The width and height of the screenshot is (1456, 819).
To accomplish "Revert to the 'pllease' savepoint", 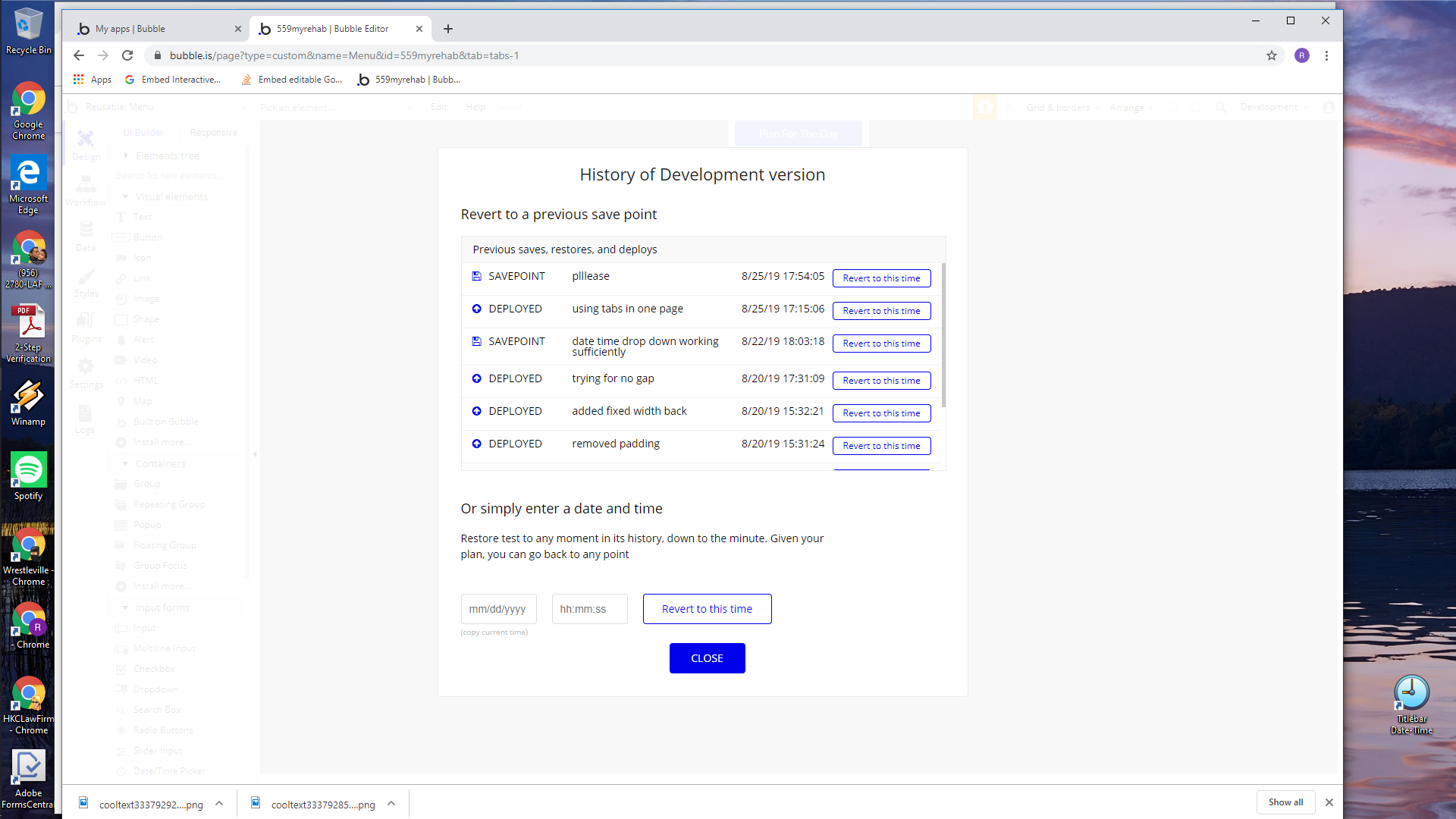I will coord(881,278).
